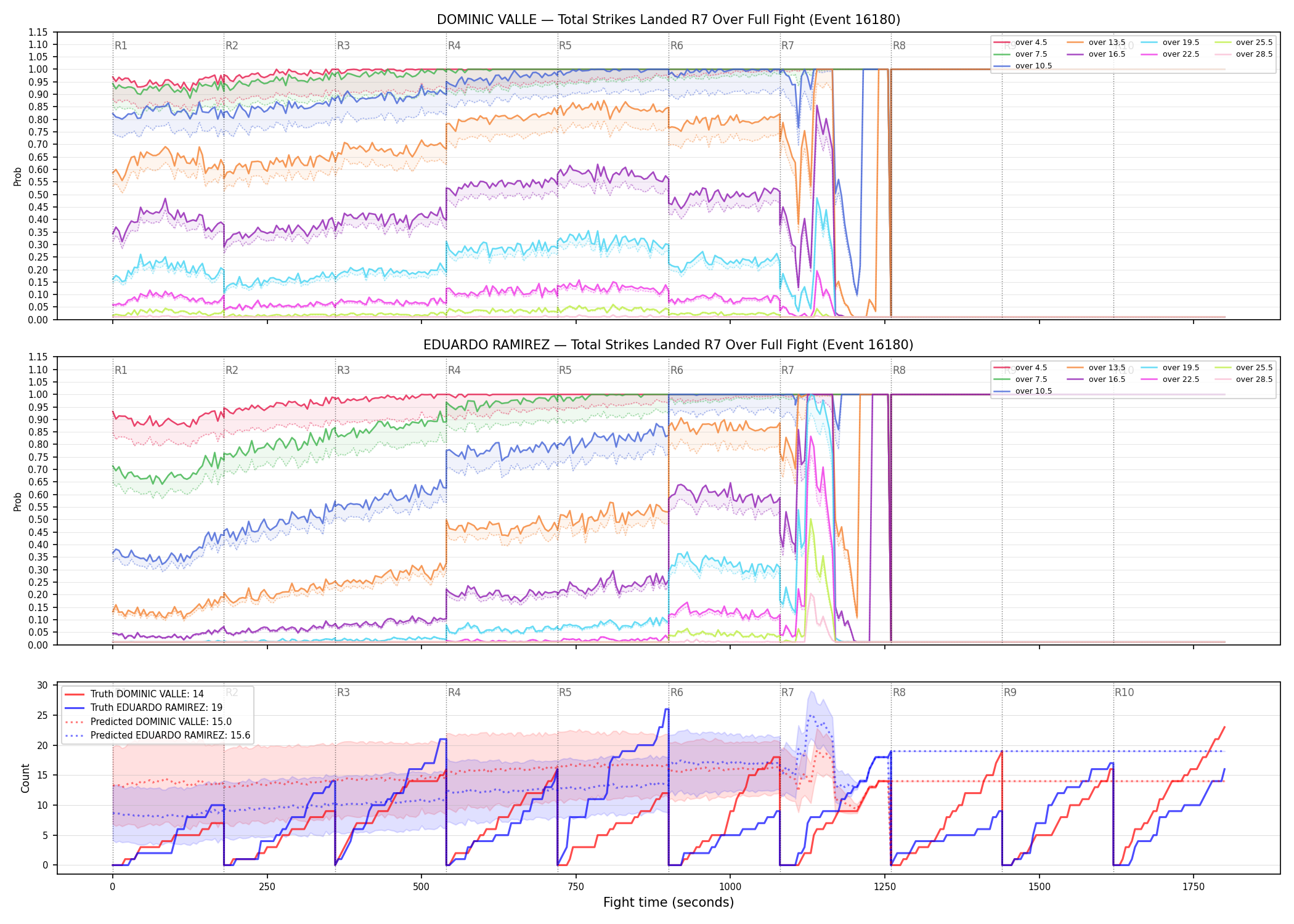Click the R4 round marker in top chart
Screen dimensions: 1294x924
454,46
